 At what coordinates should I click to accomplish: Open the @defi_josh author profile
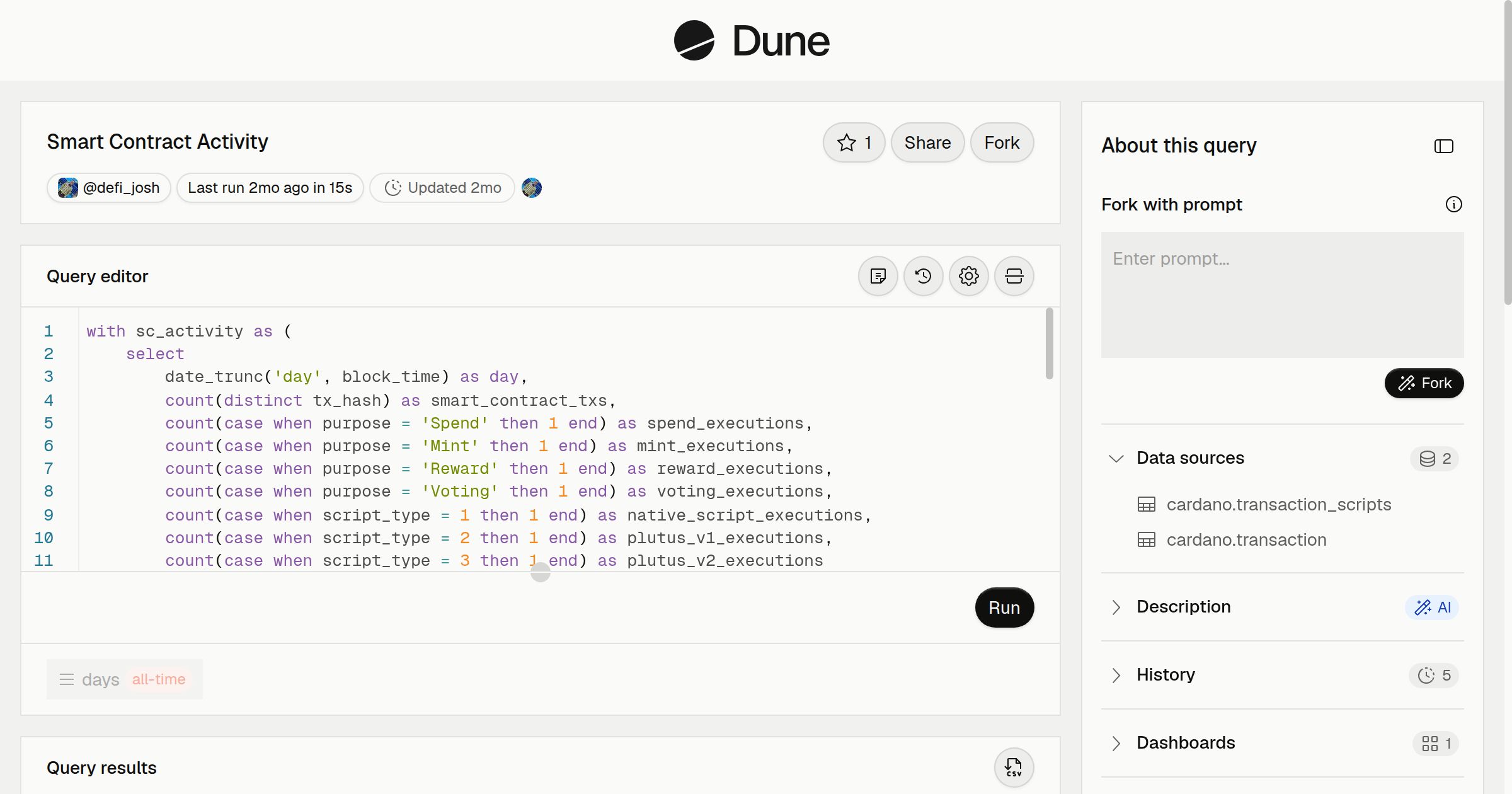coord(108,188)
